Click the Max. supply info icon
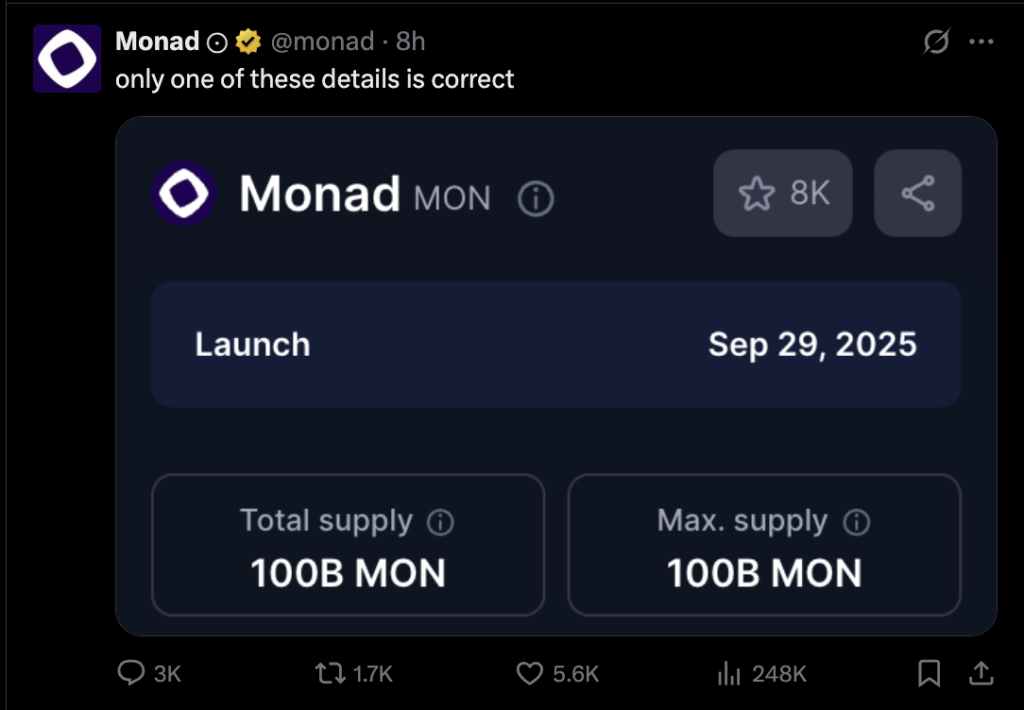The image size is (1024, 710). tap(856, 522)
